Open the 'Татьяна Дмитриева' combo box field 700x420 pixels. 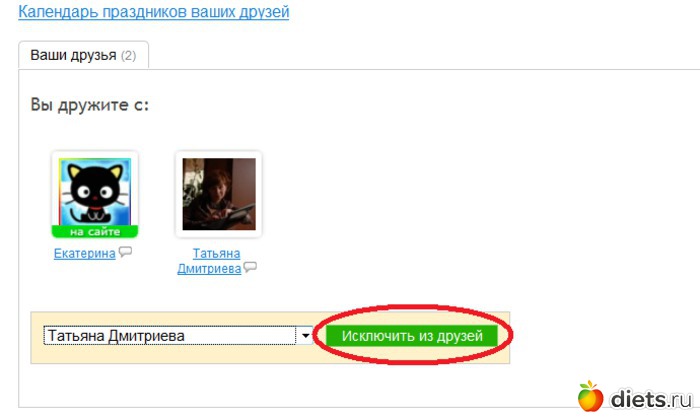178,335
